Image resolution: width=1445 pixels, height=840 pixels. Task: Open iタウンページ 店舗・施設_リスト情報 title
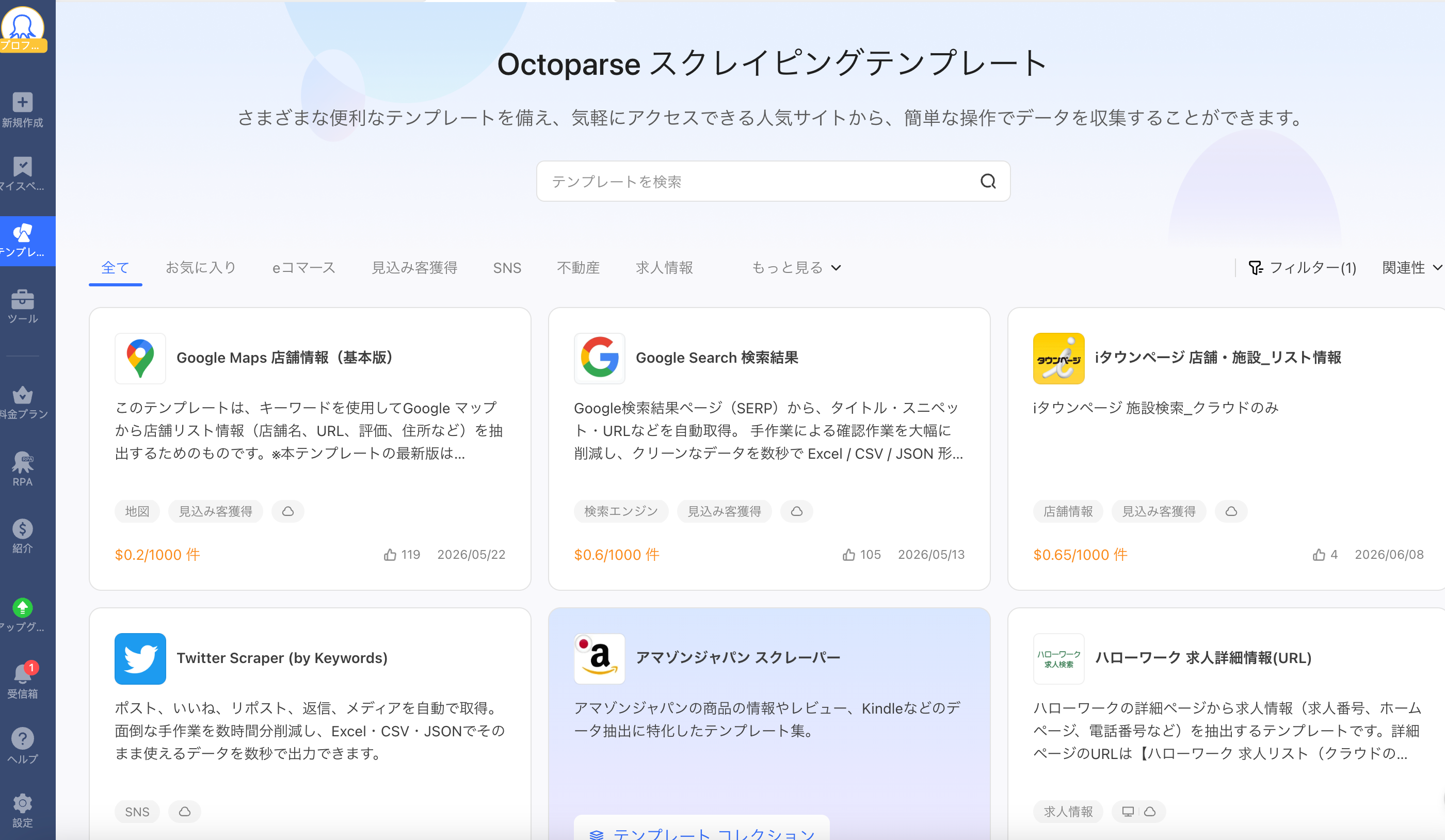click(1218, 358)
